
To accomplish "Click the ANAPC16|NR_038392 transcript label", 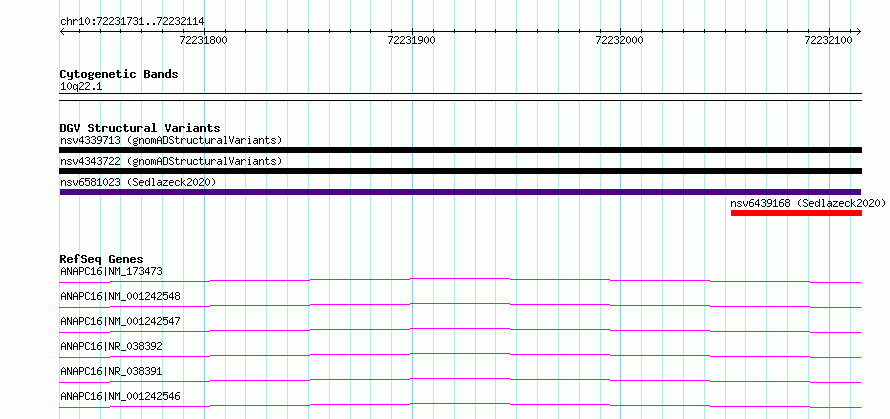I will (x=111, y=346).
